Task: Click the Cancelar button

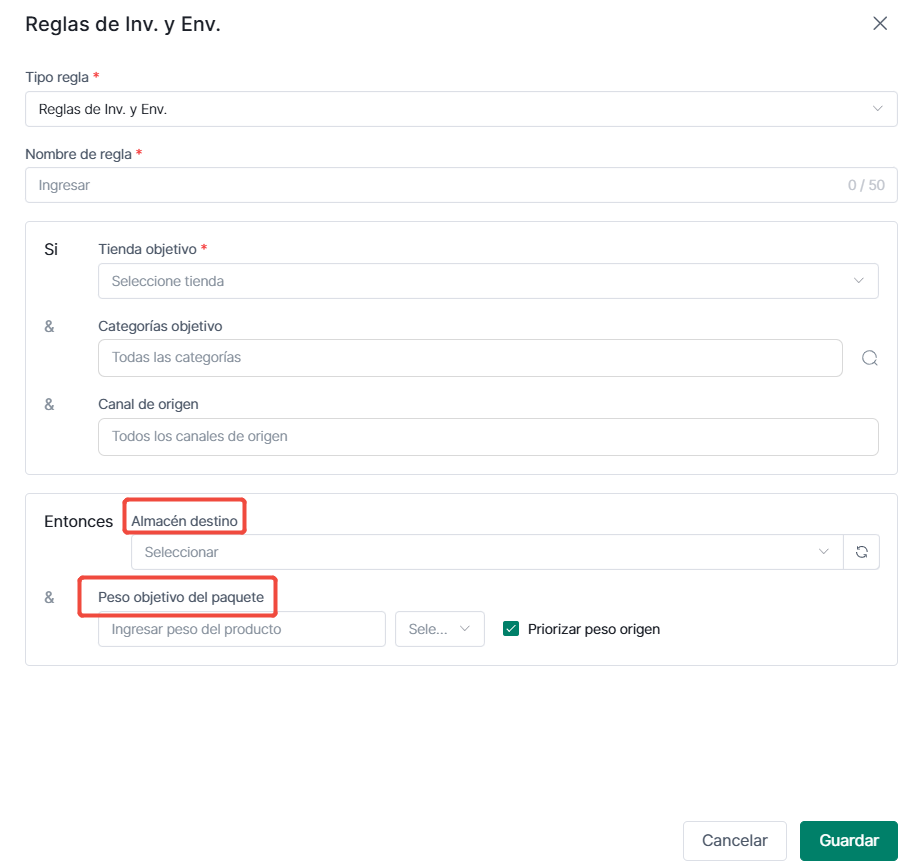Action: pyautogui.click(x=734, y=841)
